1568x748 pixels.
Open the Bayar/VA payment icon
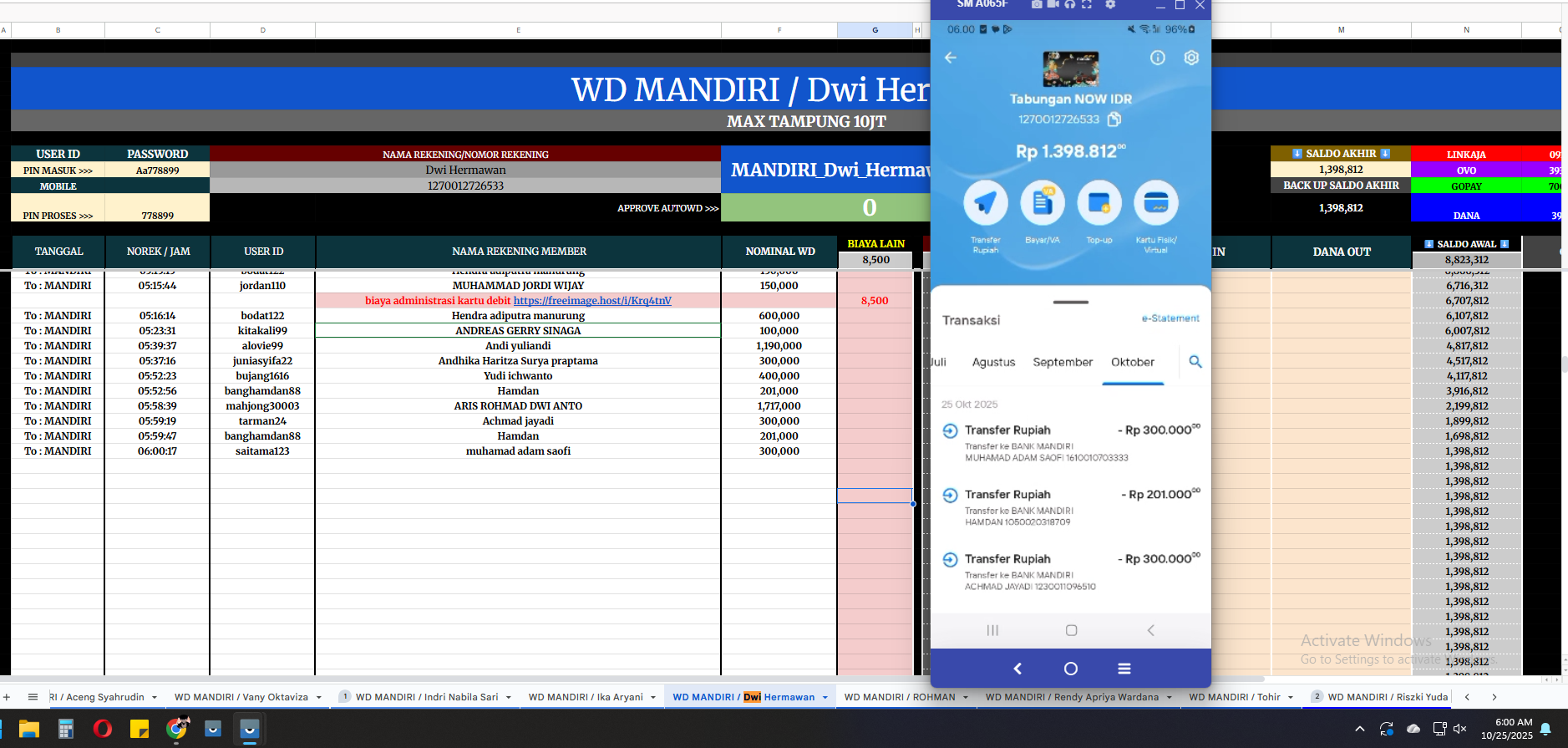1043,203
